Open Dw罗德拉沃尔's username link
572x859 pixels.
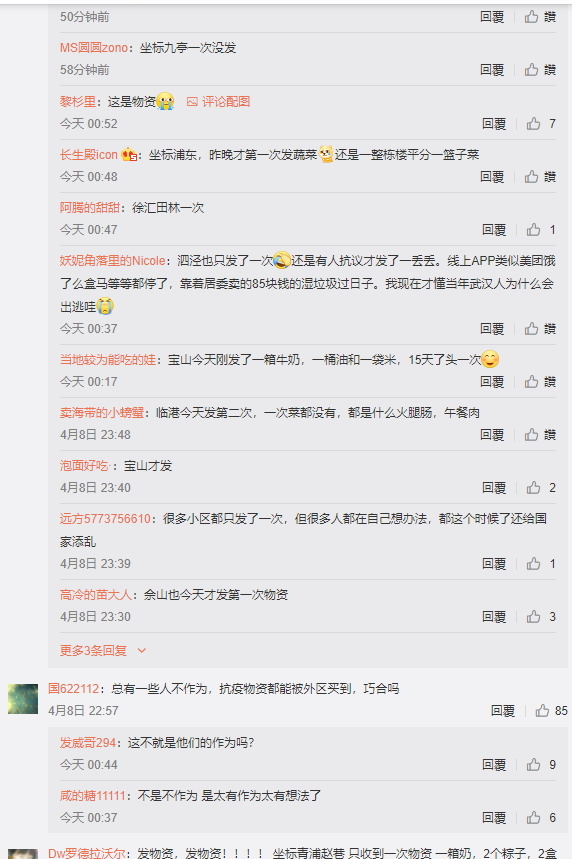pyautogui.click(x=87, y=853)
